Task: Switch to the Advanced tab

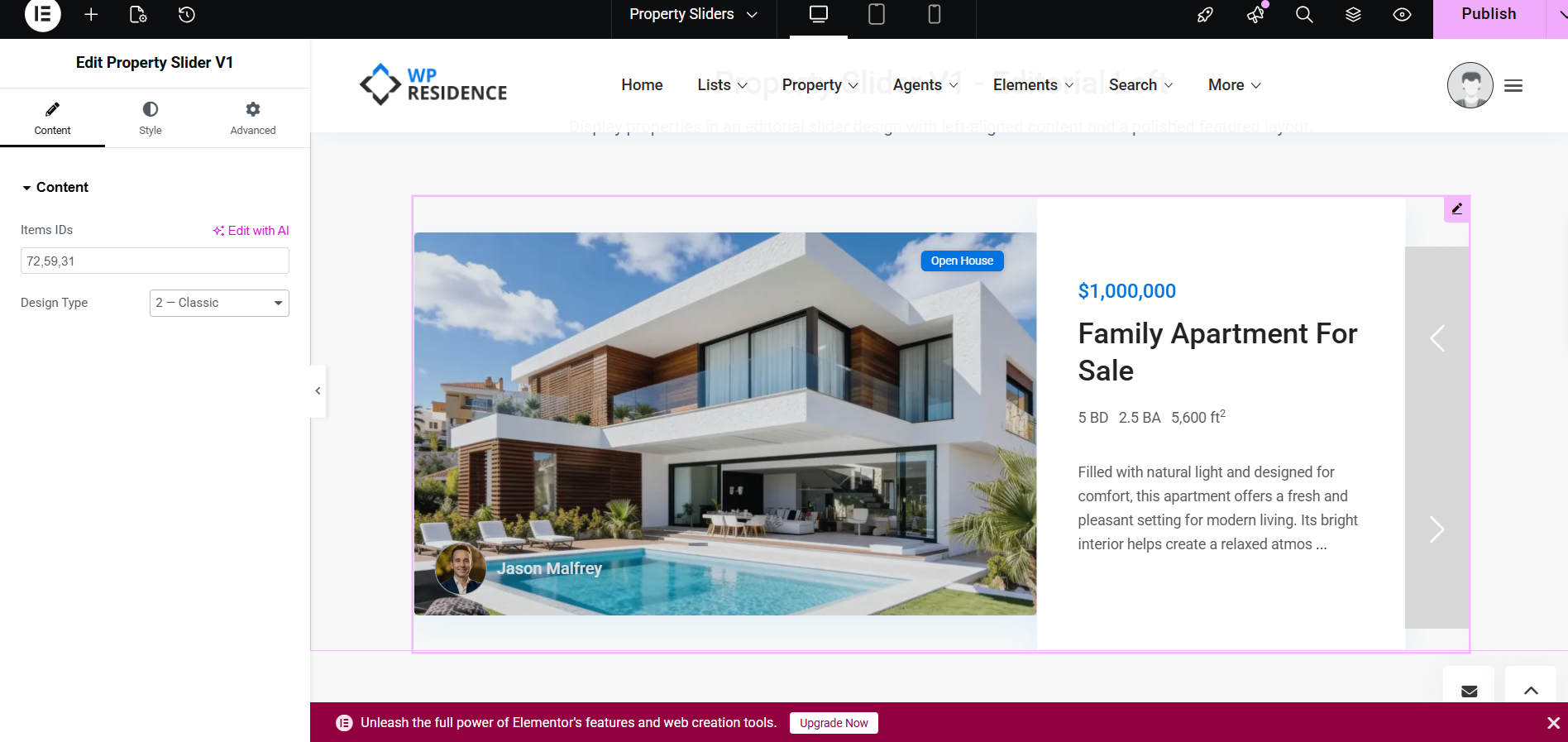Action: click(253, 119)
